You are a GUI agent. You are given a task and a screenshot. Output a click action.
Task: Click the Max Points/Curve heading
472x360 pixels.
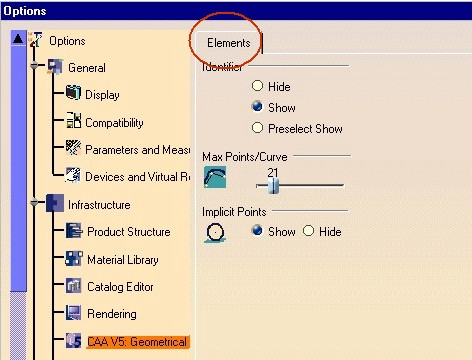point(245,157)
